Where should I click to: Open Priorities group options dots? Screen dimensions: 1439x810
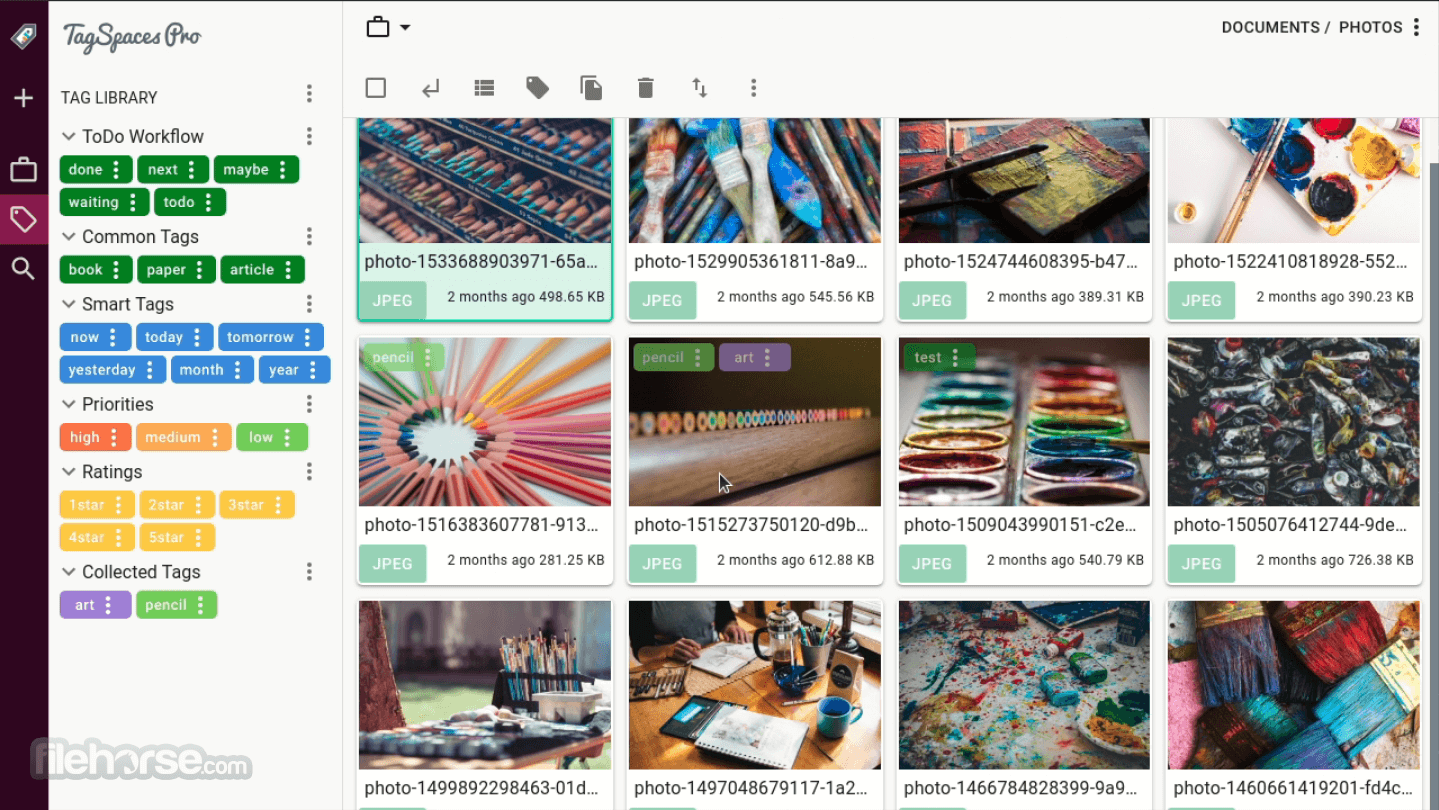tap(309, 404)
